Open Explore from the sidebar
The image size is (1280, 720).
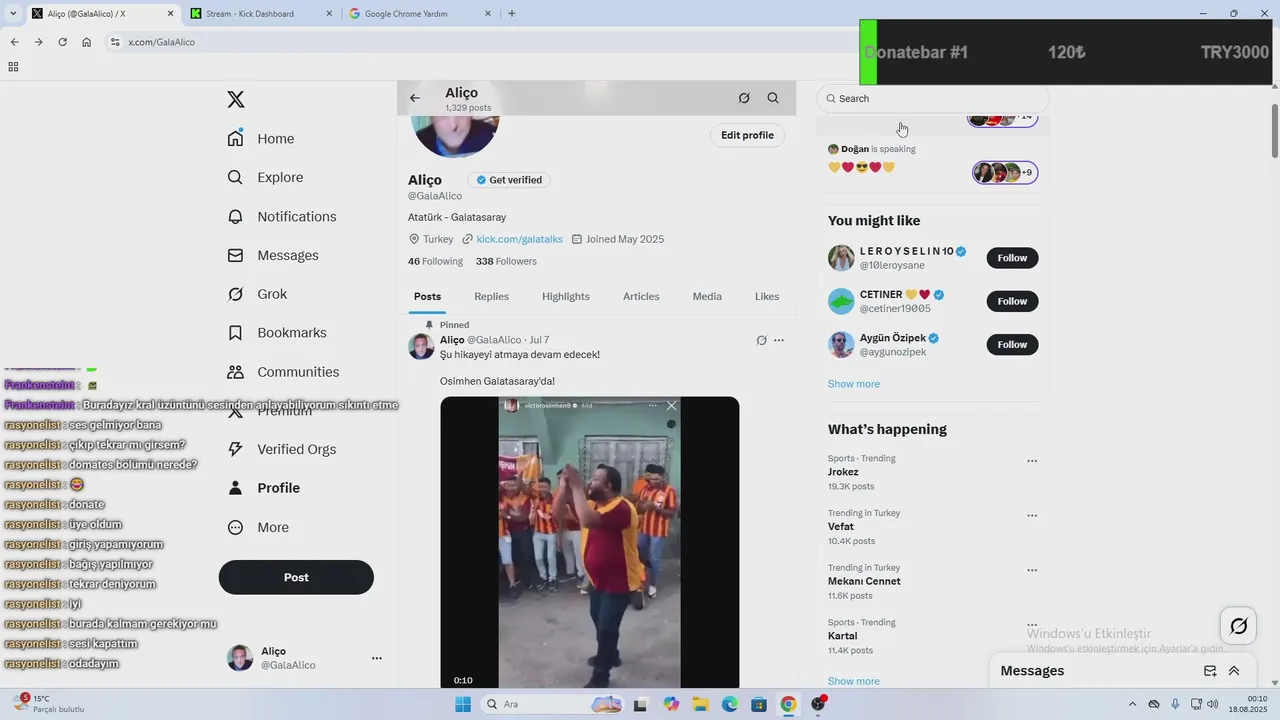(265, 178)
